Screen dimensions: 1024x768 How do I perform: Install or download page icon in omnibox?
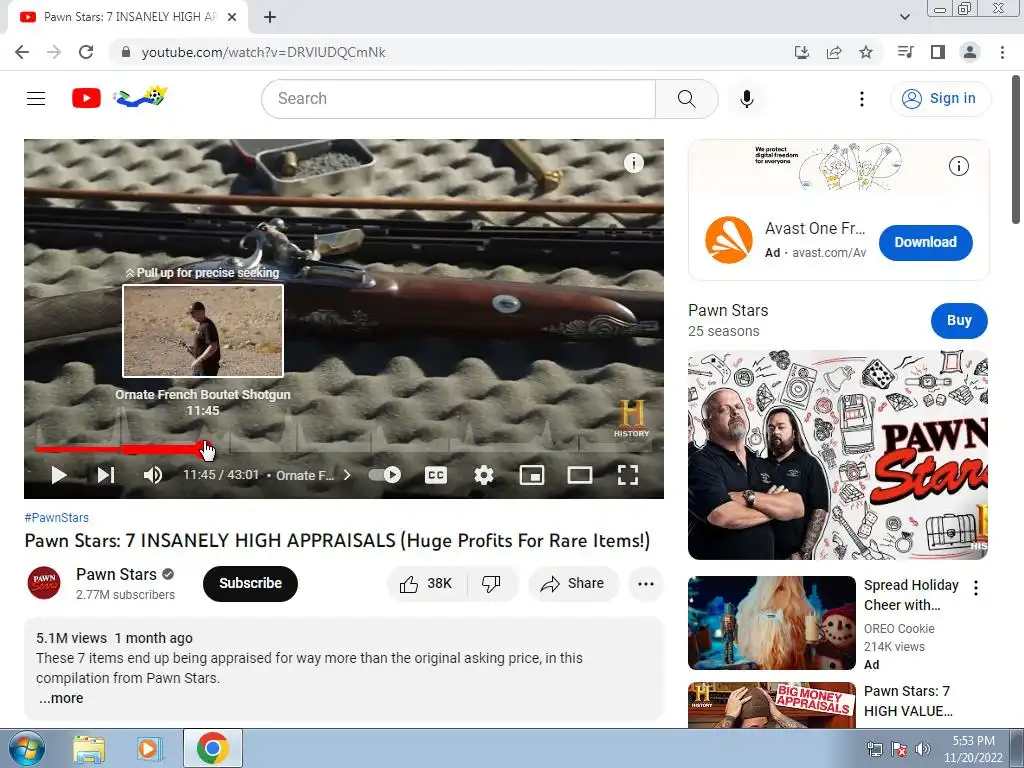pos(801,52)
